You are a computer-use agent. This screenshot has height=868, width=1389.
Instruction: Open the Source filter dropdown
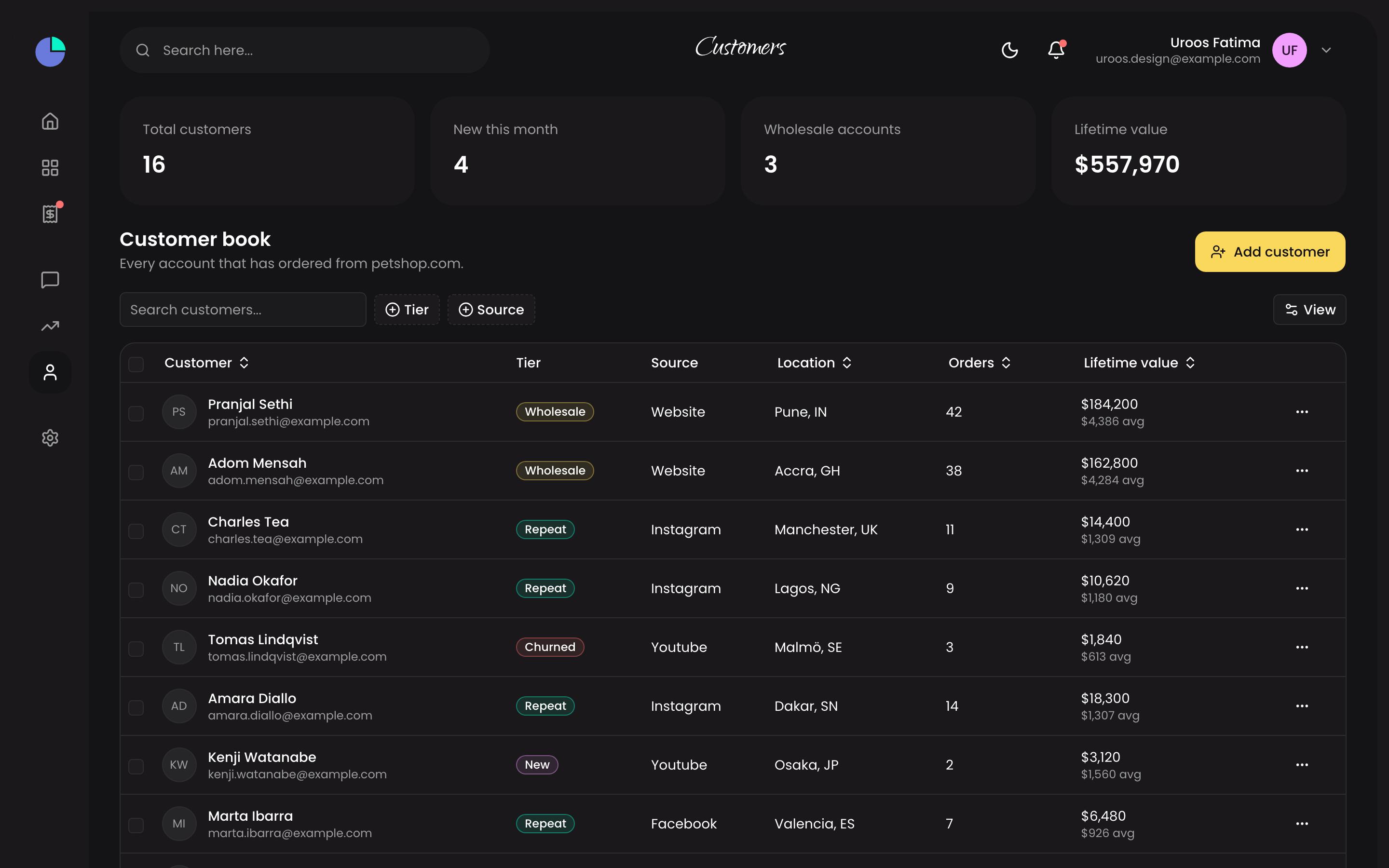491,310
